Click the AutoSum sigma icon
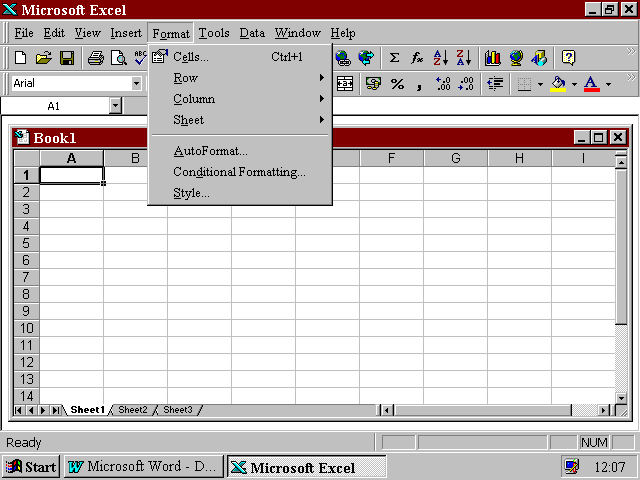The height and width of the screenshot is (480, 640). (394, 58)
